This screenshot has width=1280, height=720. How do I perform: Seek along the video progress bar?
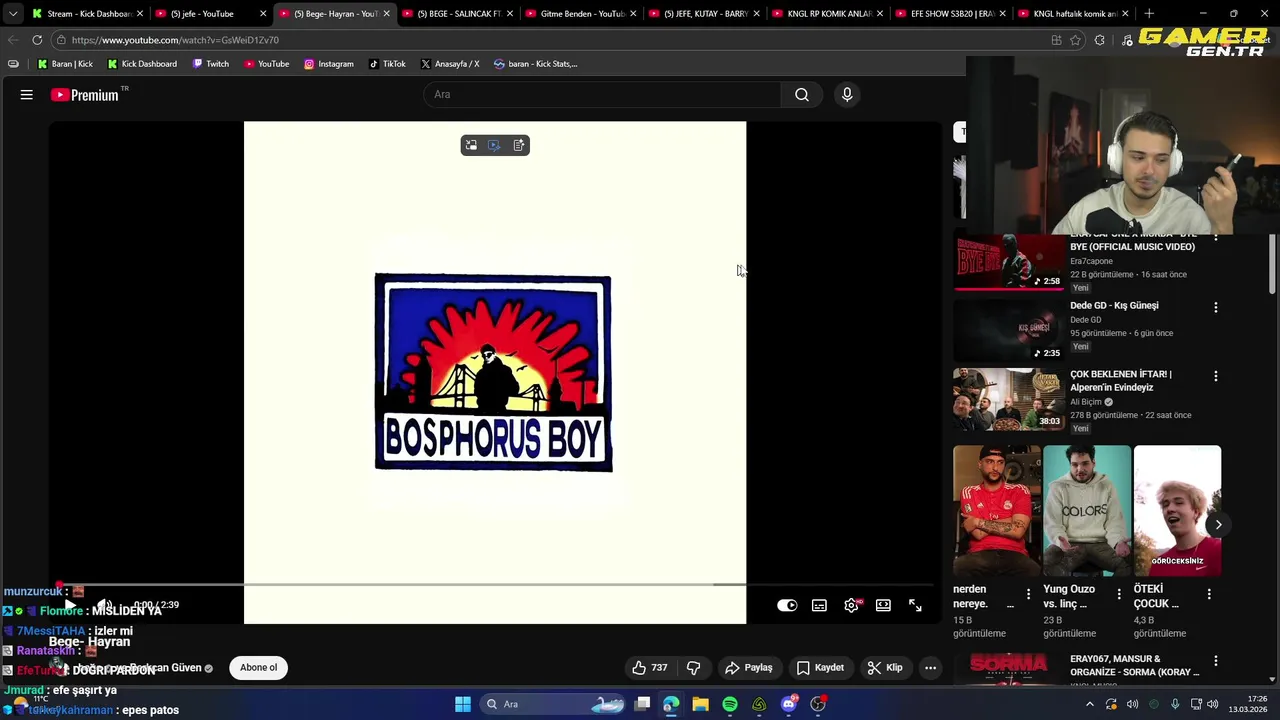pos(495,585)
